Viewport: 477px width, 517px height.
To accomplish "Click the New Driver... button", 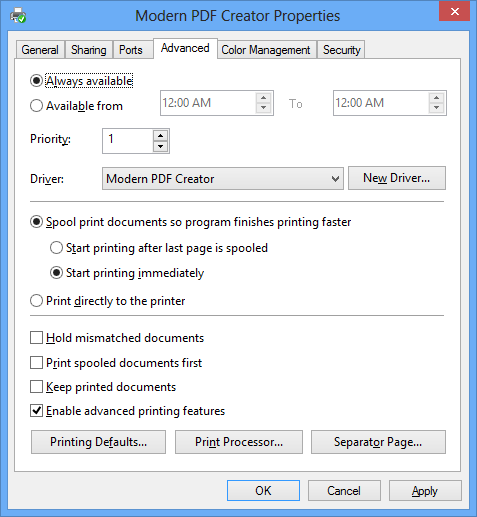I will [397, 178].
